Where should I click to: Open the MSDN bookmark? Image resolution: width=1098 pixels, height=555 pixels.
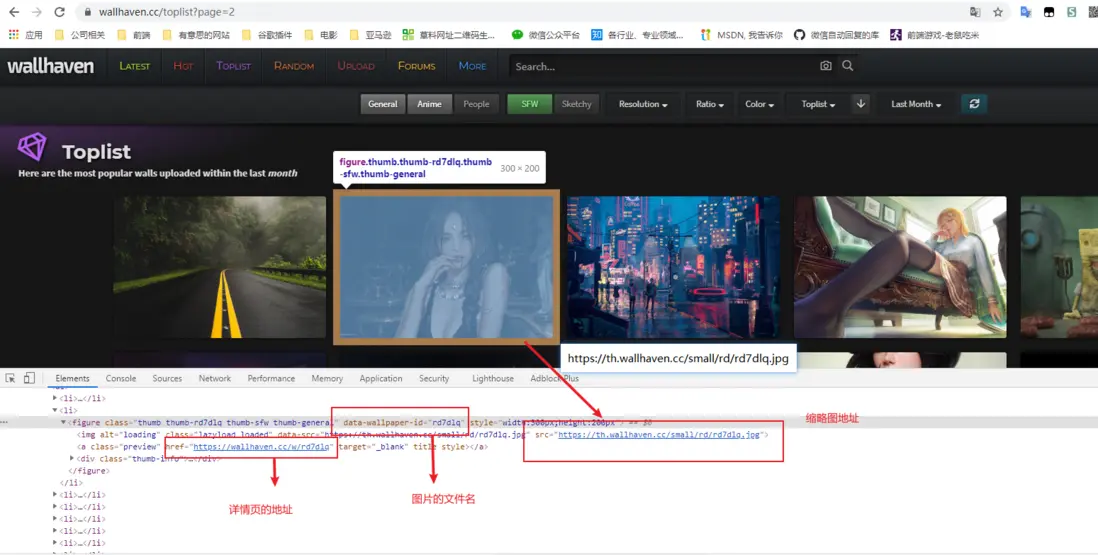(x=742, y=34)
